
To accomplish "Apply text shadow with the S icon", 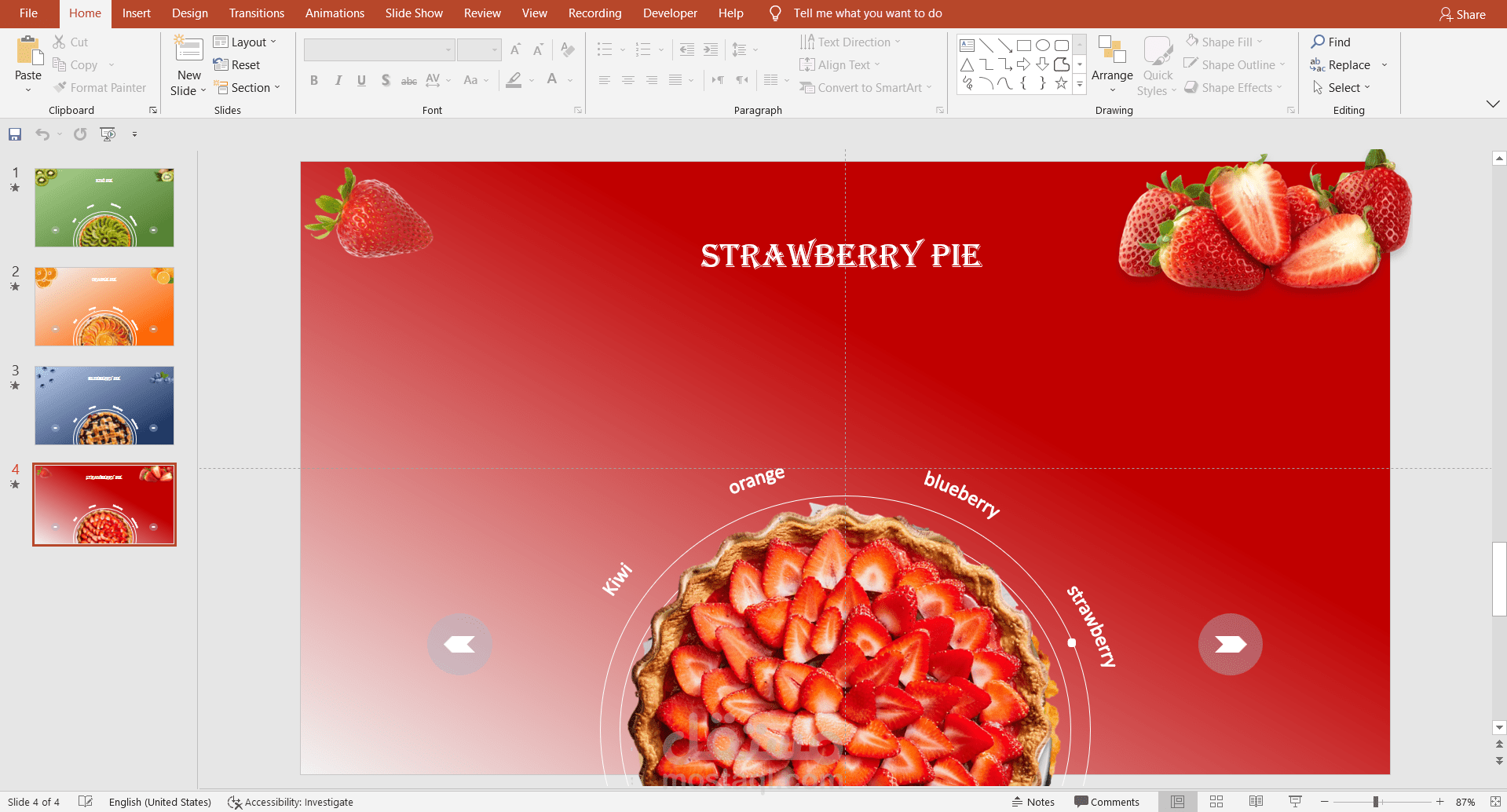I will click(x=386, y=80).
